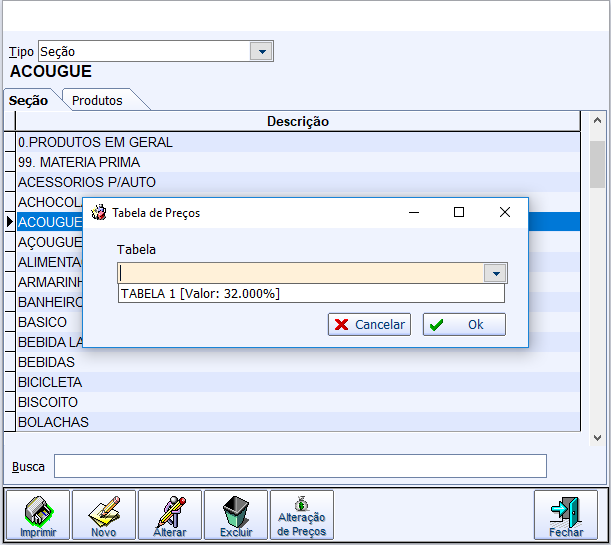Click scrollbar down arrow of section list
The height and width of the screenshot is (545, 611).
click(597, 438)
